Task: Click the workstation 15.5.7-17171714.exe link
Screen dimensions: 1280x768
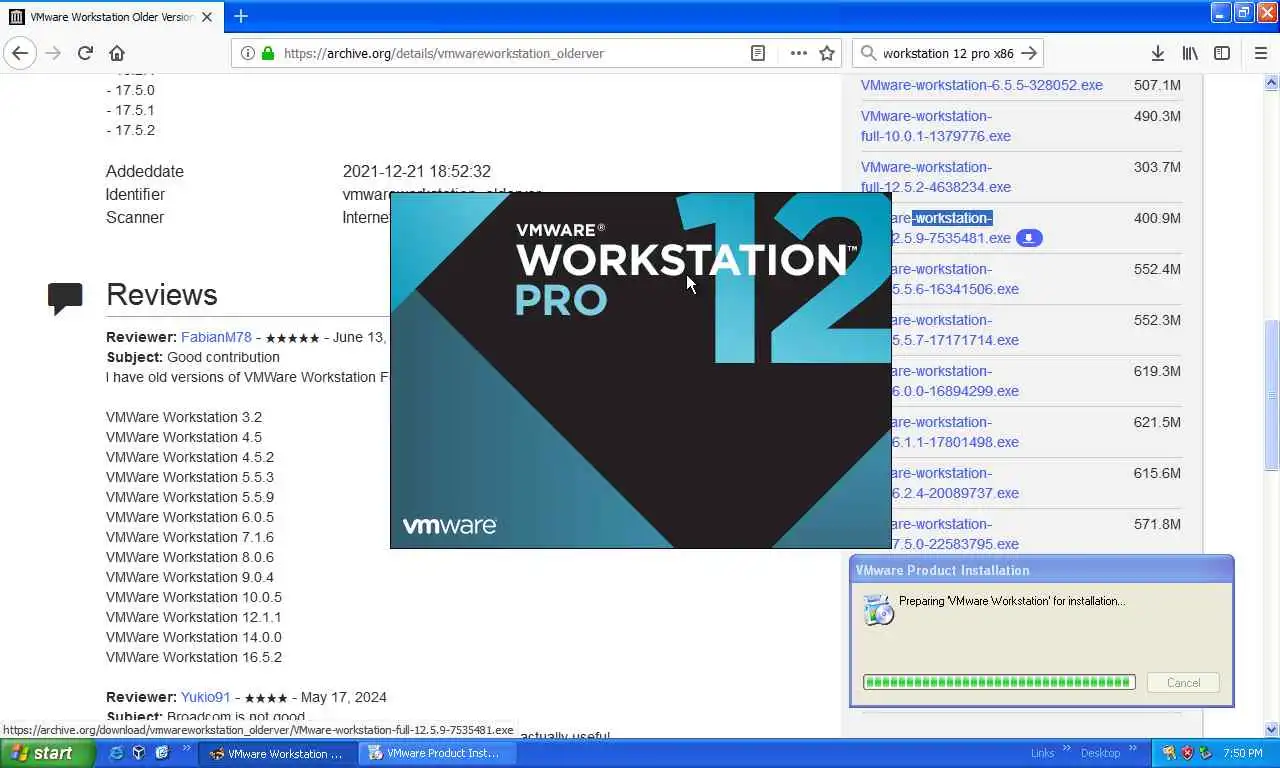Action: point(955,330)
